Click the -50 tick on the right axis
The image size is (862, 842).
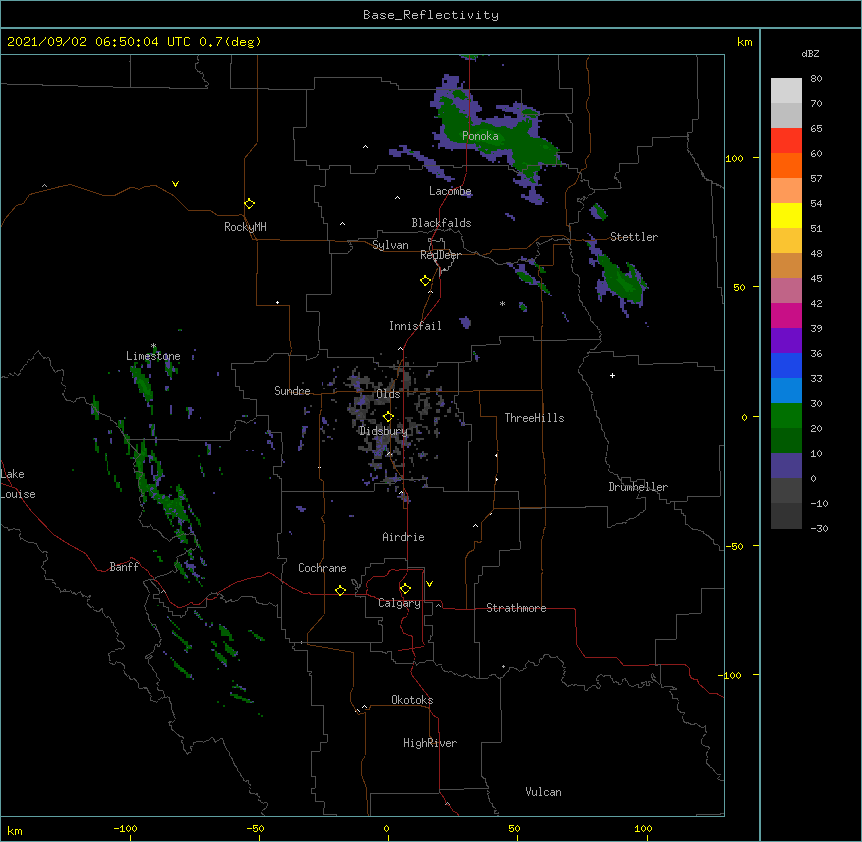point(734,546)
